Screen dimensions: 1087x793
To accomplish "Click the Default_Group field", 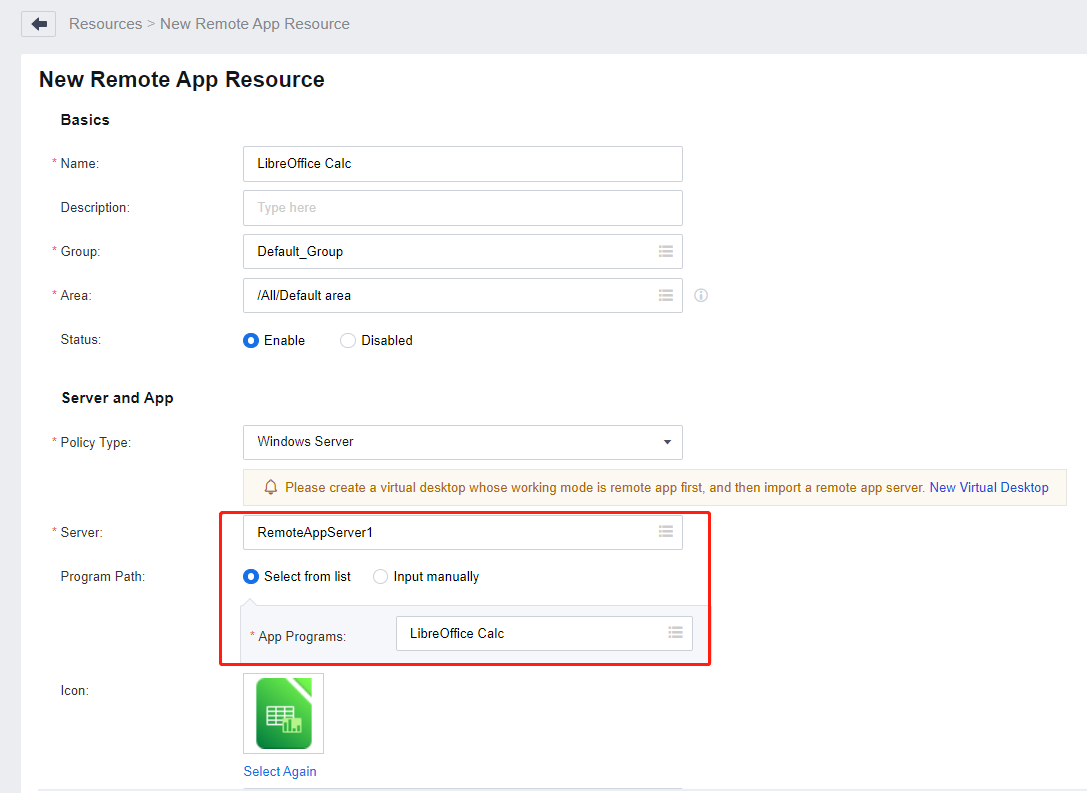I will (462, 252).
